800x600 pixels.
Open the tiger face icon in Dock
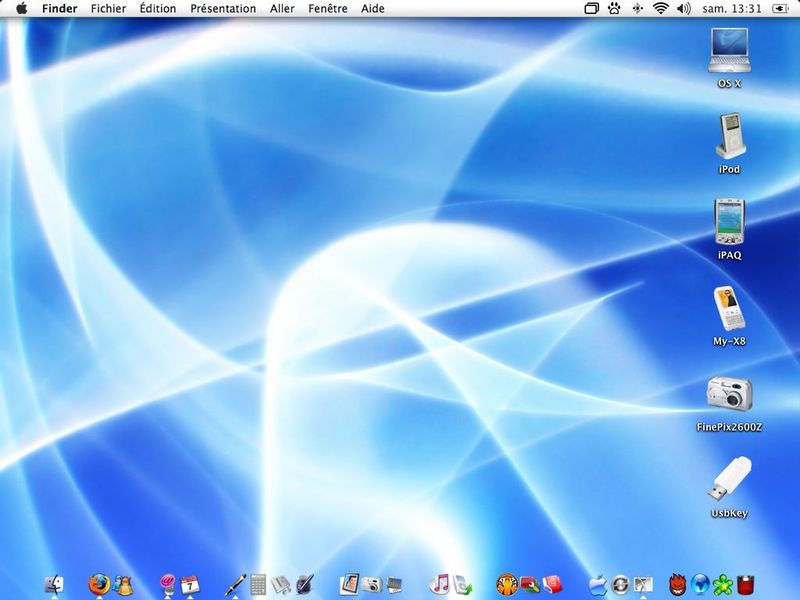pyautogui.click(x=507, y=585)
